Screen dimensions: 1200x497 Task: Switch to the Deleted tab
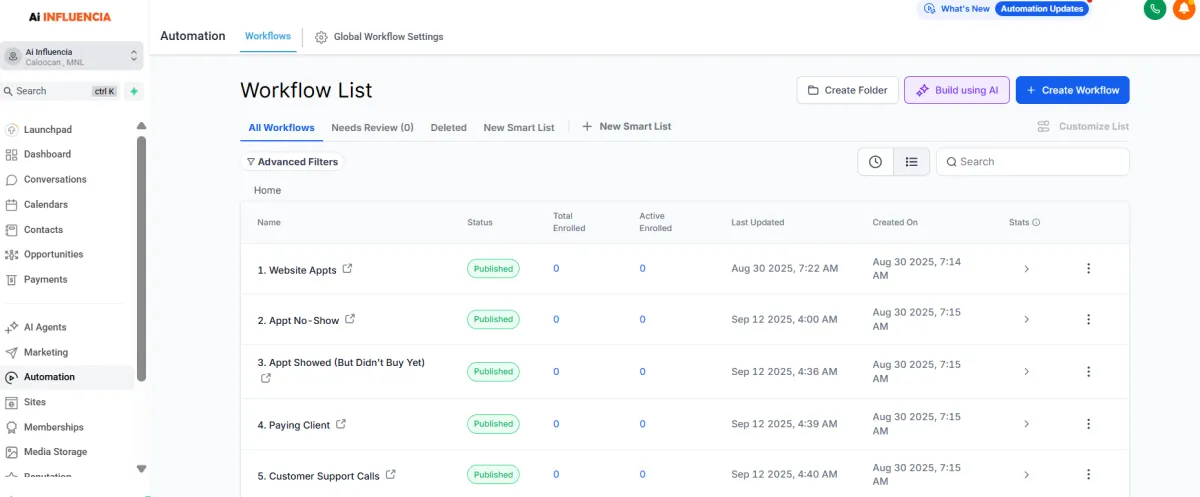pyautogui.click(x=448, y=128)
